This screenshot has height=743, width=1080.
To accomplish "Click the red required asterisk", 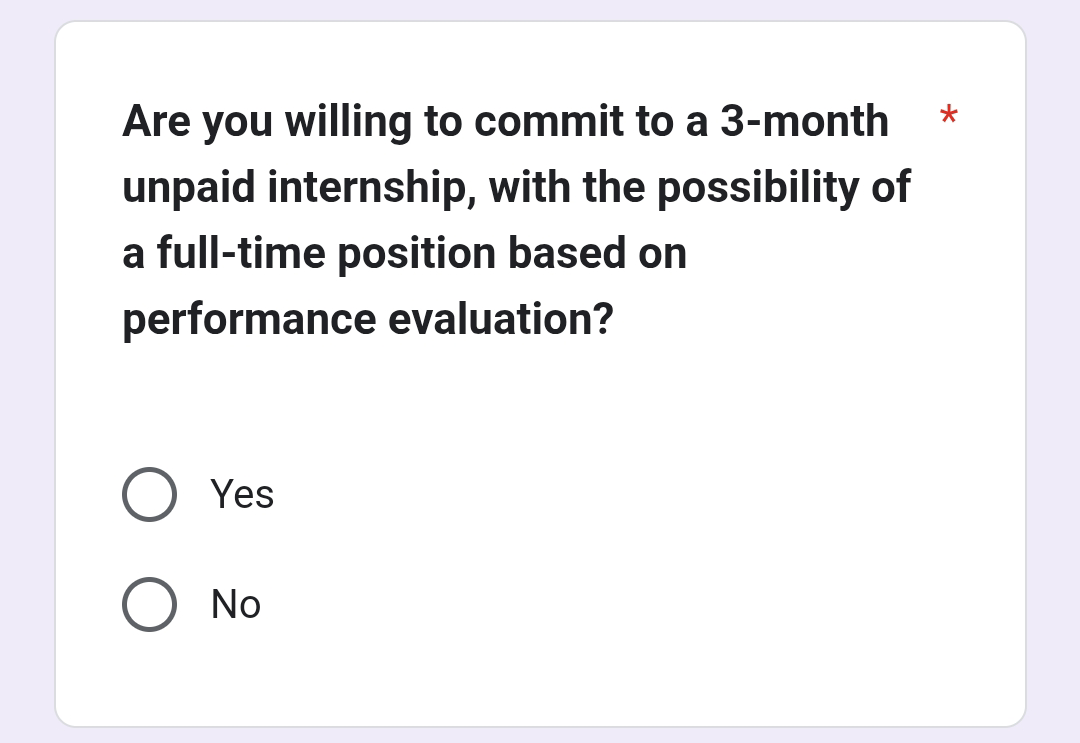I will click(x=949, y=117).
